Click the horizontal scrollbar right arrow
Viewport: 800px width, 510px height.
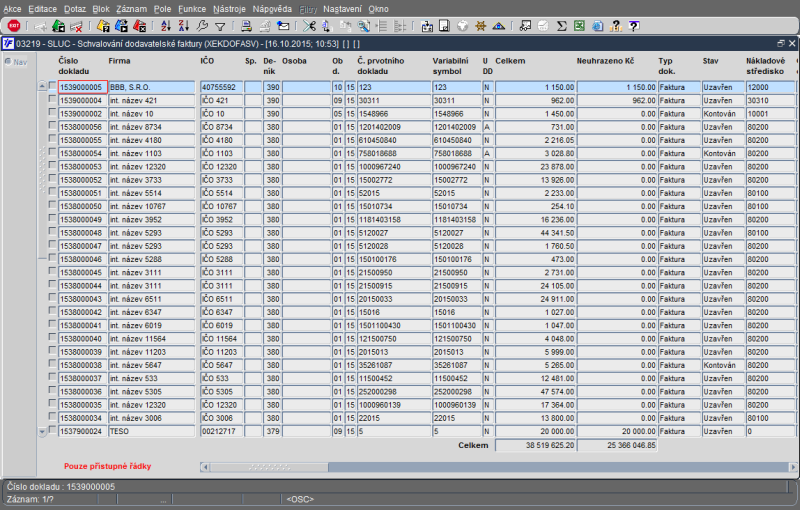(x=793, y=467)
